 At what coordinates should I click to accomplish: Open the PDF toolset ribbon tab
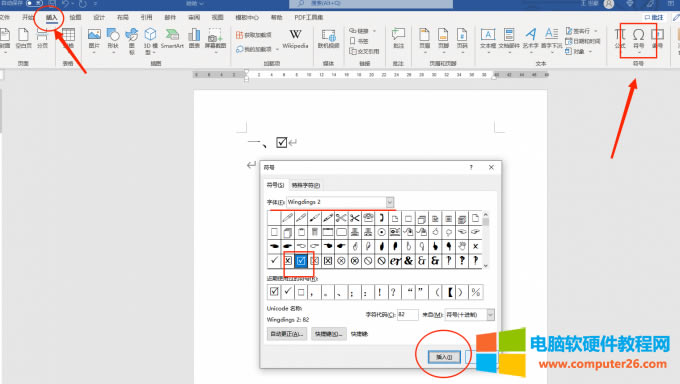tap(308, 17)
